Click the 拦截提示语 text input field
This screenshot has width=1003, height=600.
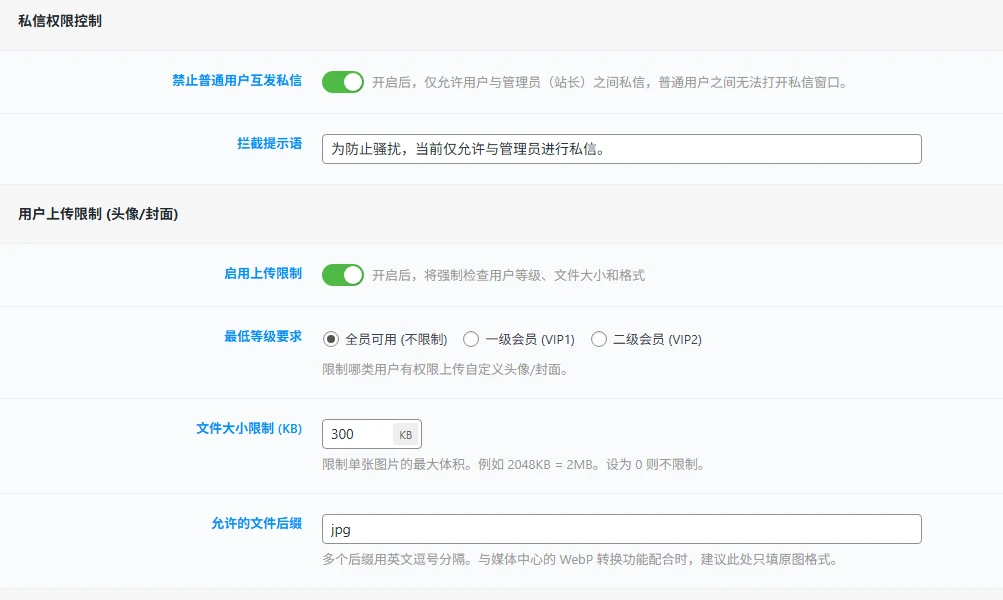tap(620, 148)
